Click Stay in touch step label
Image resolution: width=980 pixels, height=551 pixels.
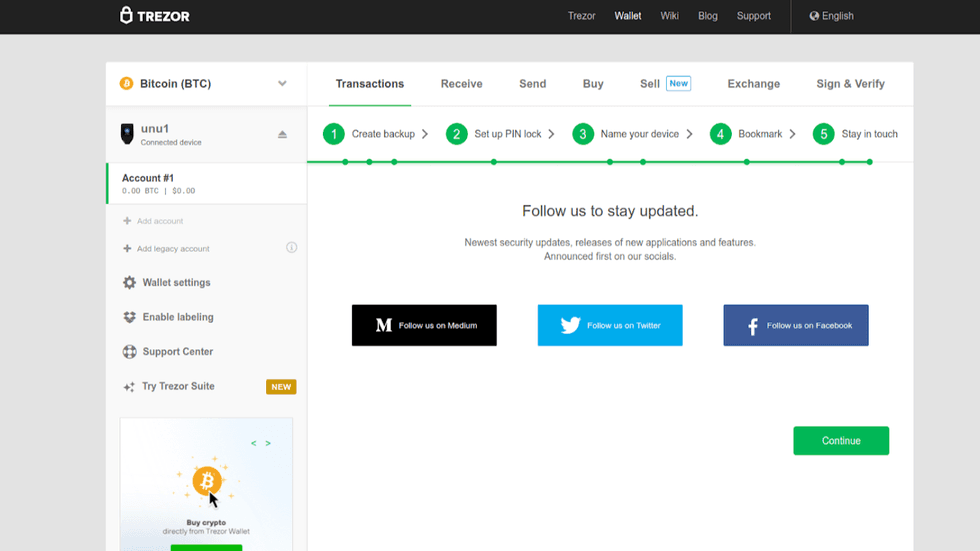[x=869, y=134]
